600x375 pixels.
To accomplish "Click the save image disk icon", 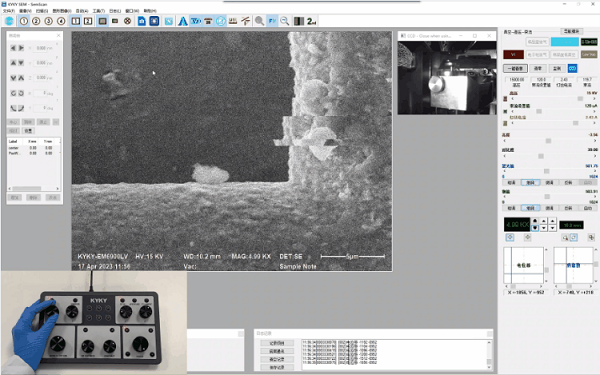I will [x=142, y=21].
